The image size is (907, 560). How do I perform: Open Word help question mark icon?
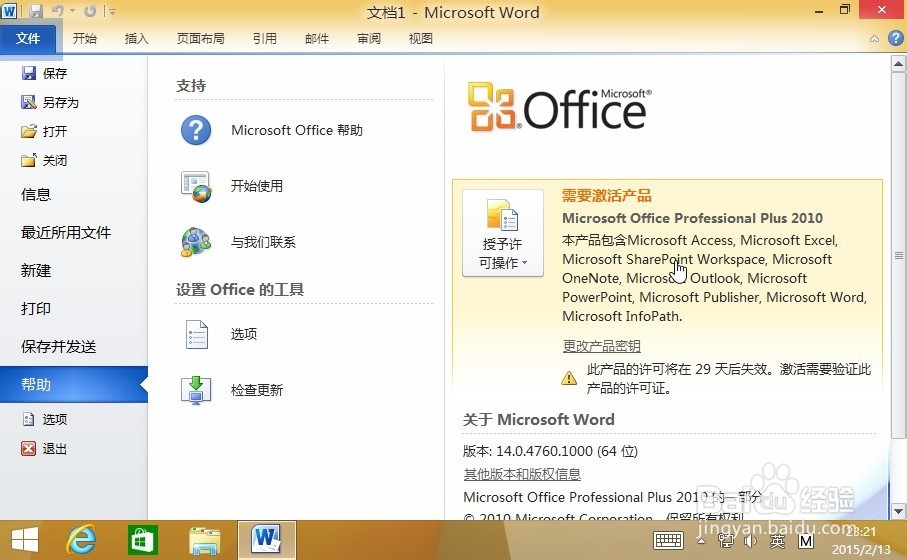pos(895,38)
